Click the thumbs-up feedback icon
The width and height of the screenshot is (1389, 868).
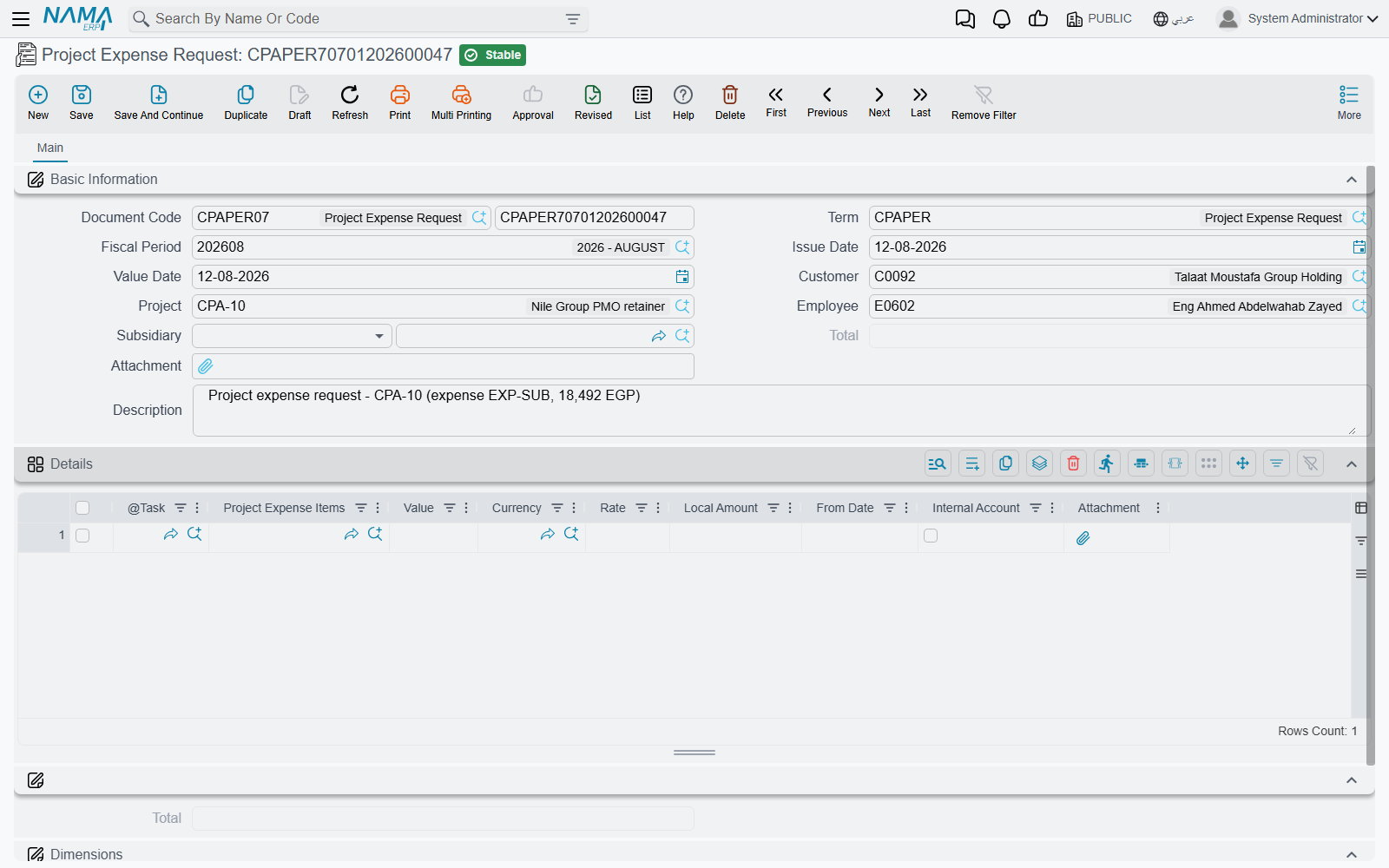tap(1038, 19)
